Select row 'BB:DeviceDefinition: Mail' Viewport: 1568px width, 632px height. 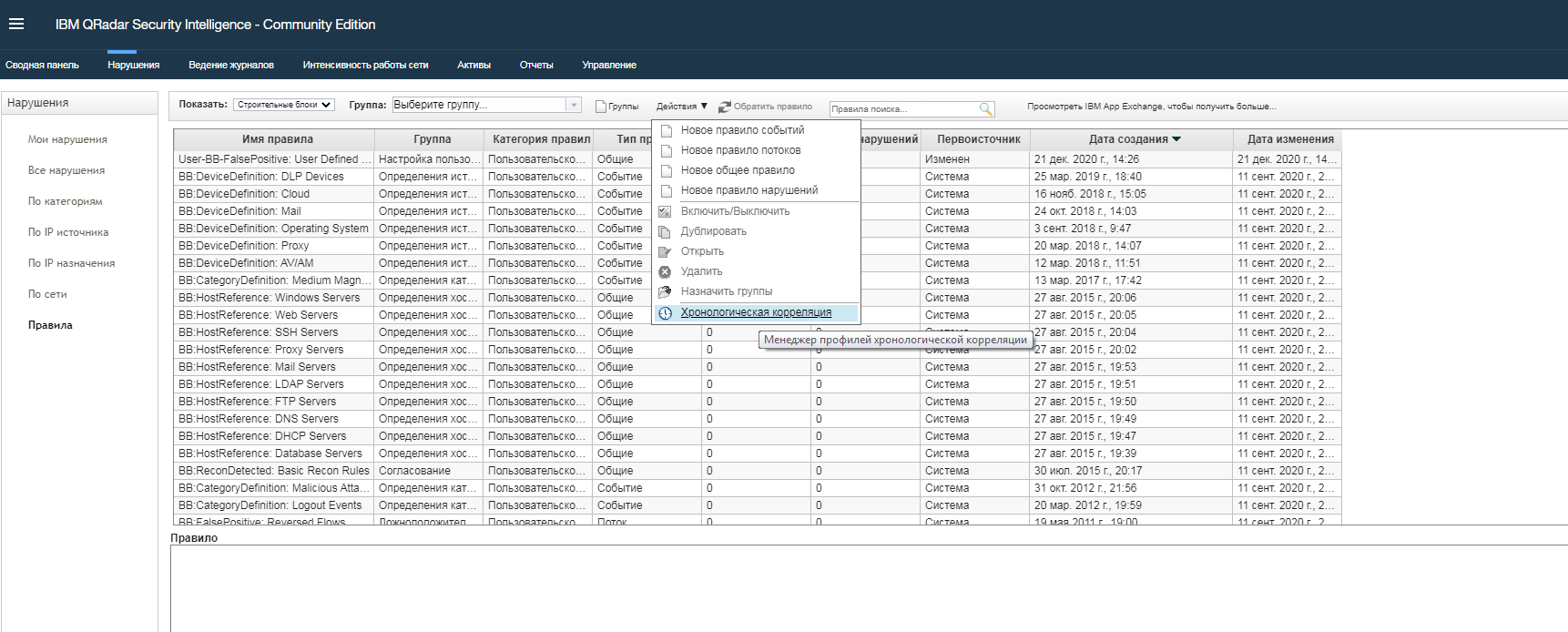click(757, 211)
